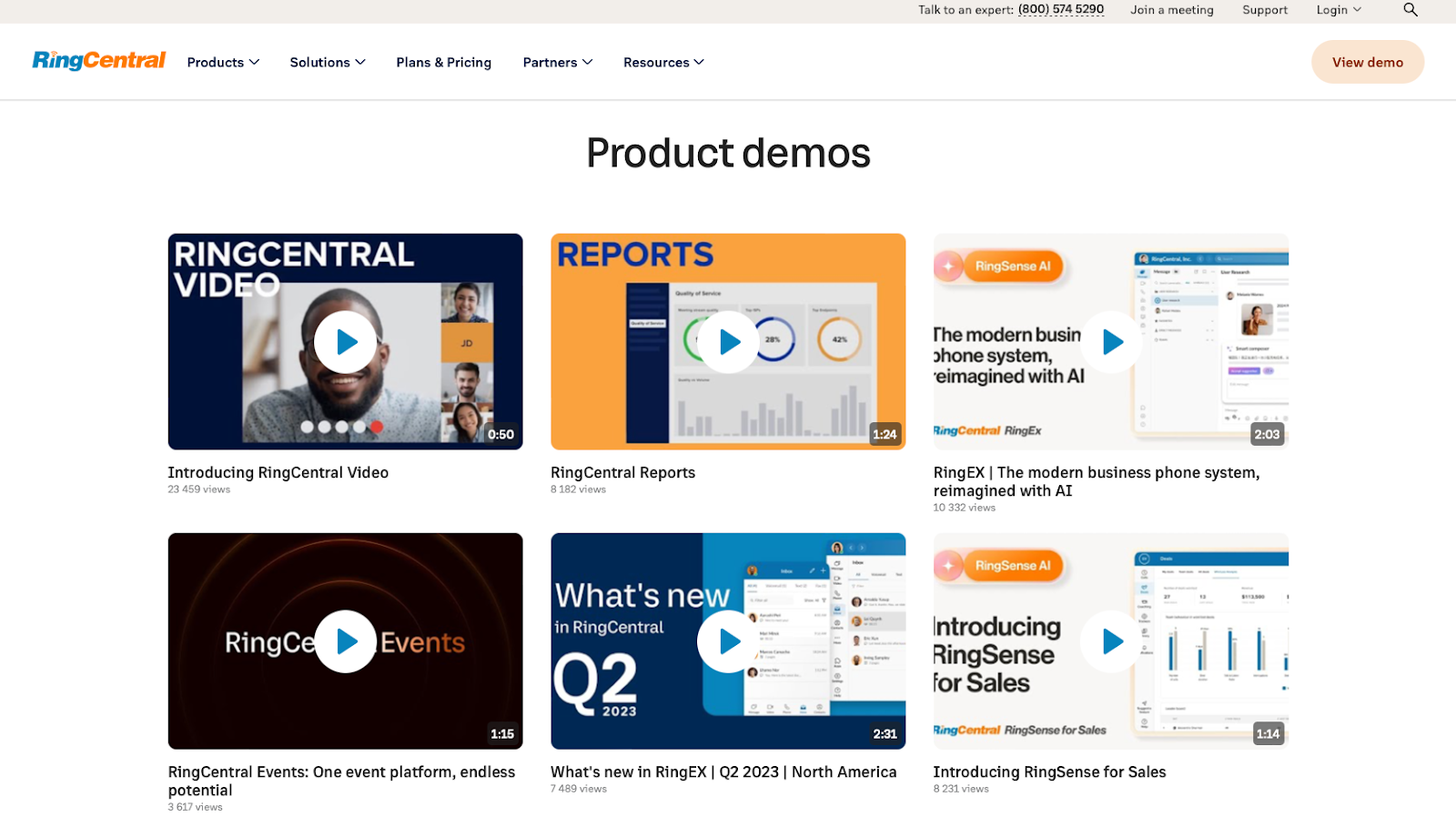
Task: Play the Introducing RingSense for Sales video
Action: tap(1111, 641)
